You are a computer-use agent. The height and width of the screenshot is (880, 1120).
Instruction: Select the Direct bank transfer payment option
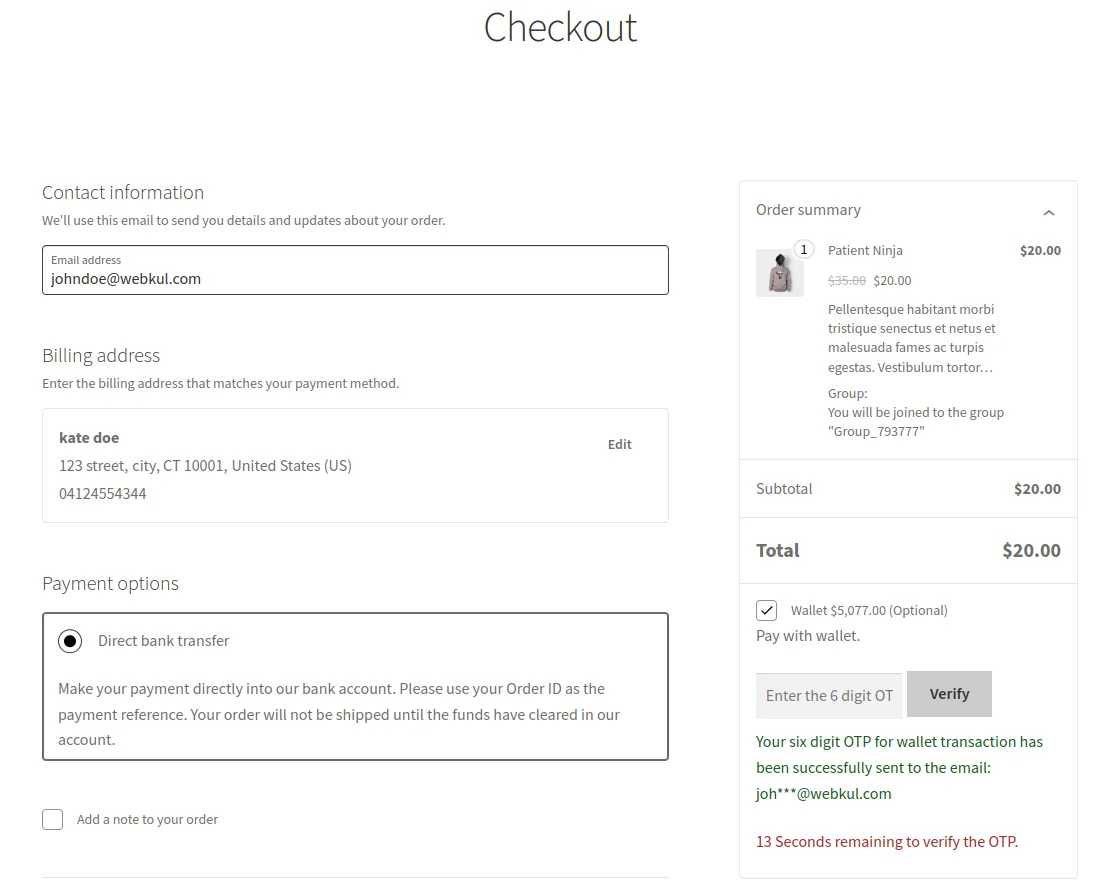click(x=70, y=641)
